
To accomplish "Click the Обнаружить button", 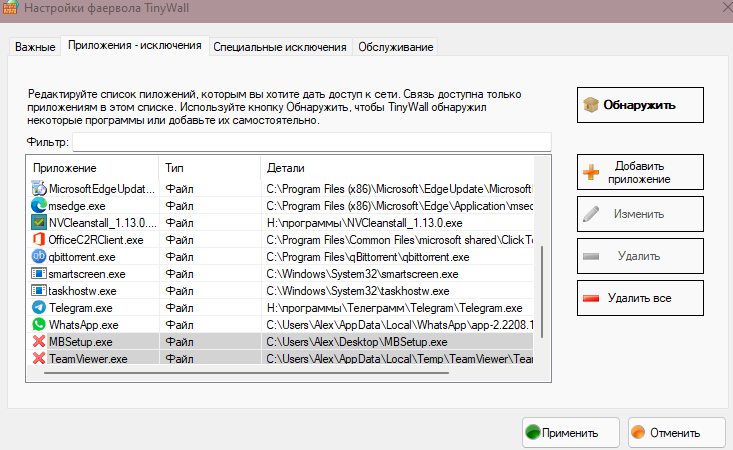I will (640, 105).
